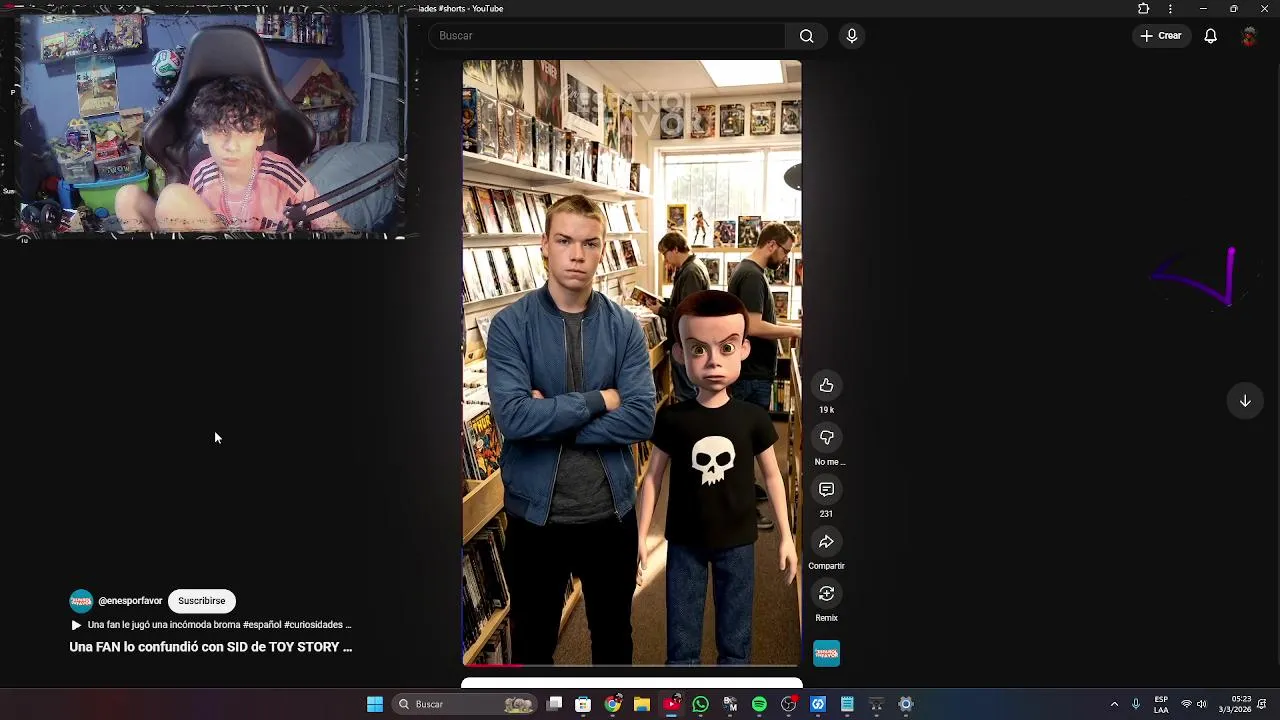
Task: Share the Short via Compartir icon
Action: (x=826, y=542)
